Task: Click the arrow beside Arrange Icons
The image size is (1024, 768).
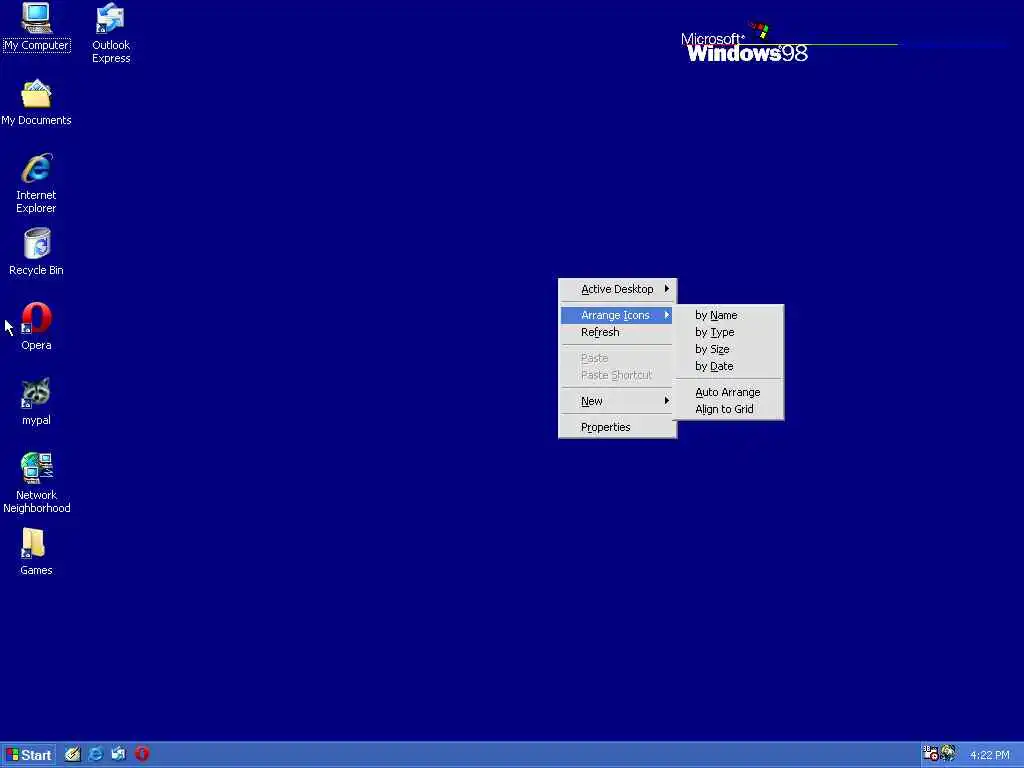Action: pos(667,315)
